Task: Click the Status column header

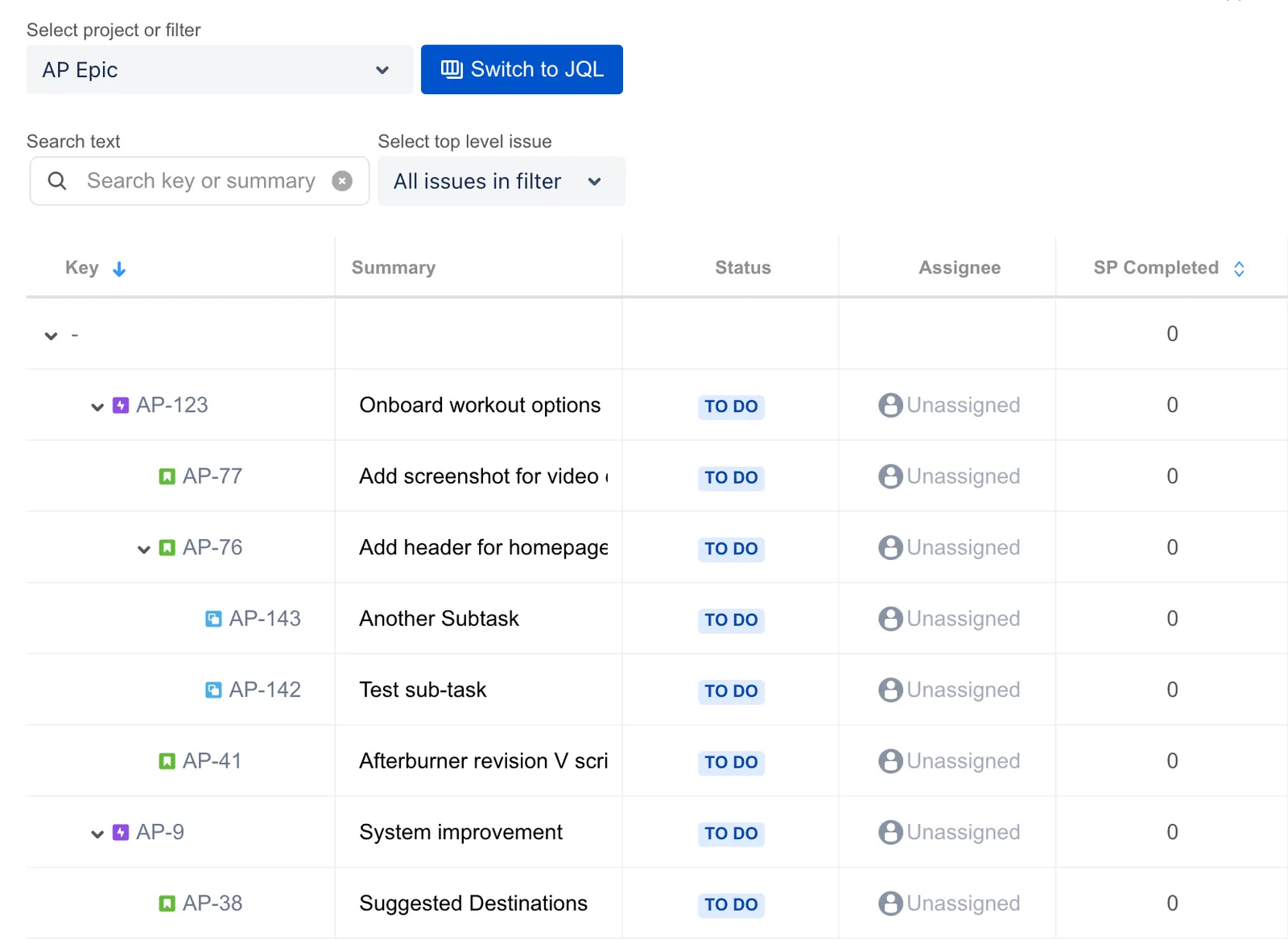Action: (743, 268)
